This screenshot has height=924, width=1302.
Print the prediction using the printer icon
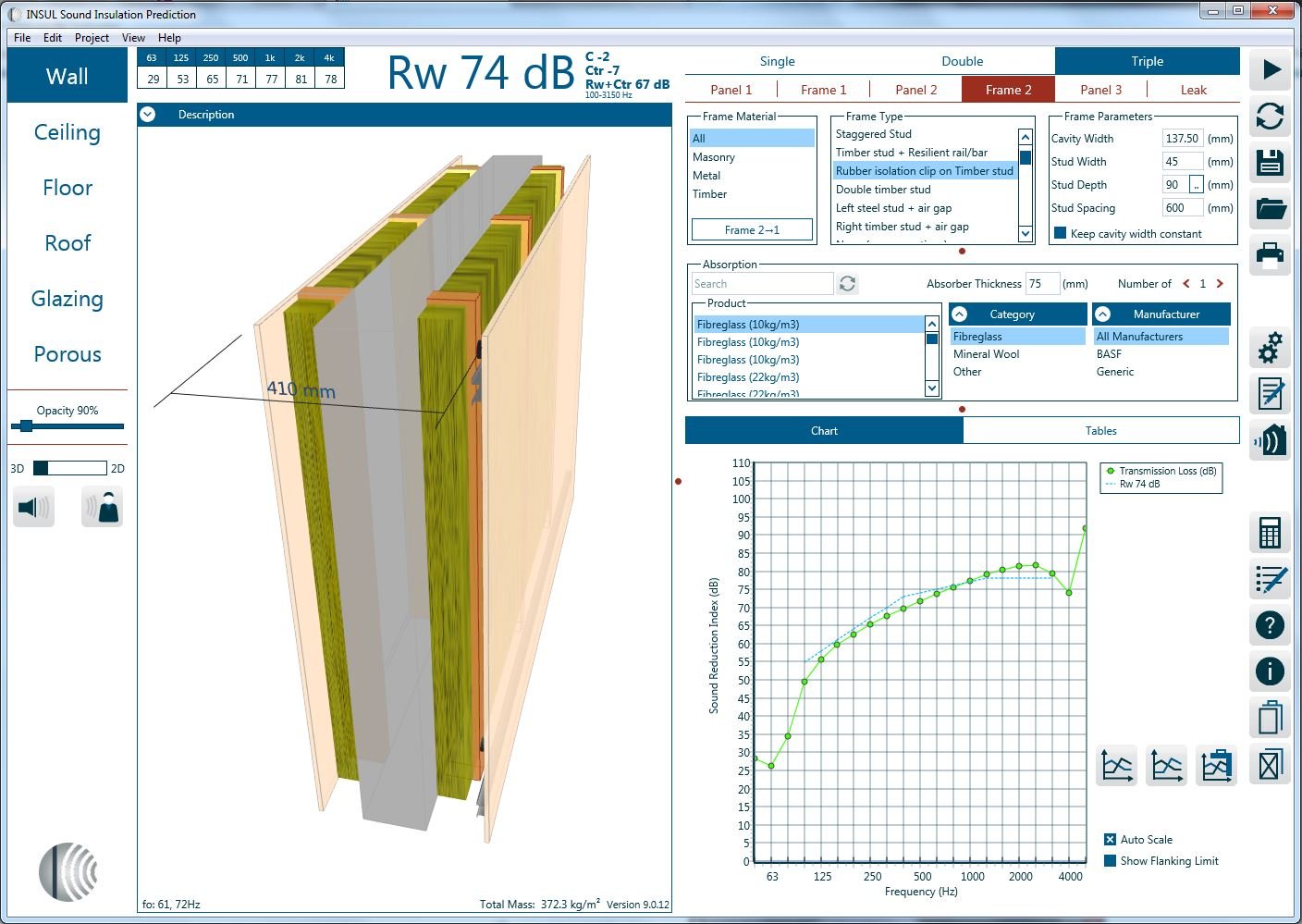tap(1270, 255)
